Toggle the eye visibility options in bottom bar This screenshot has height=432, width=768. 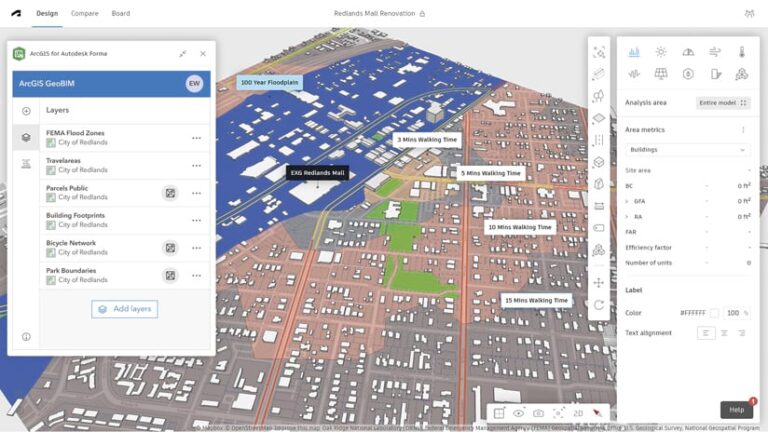tap(518, 413)
